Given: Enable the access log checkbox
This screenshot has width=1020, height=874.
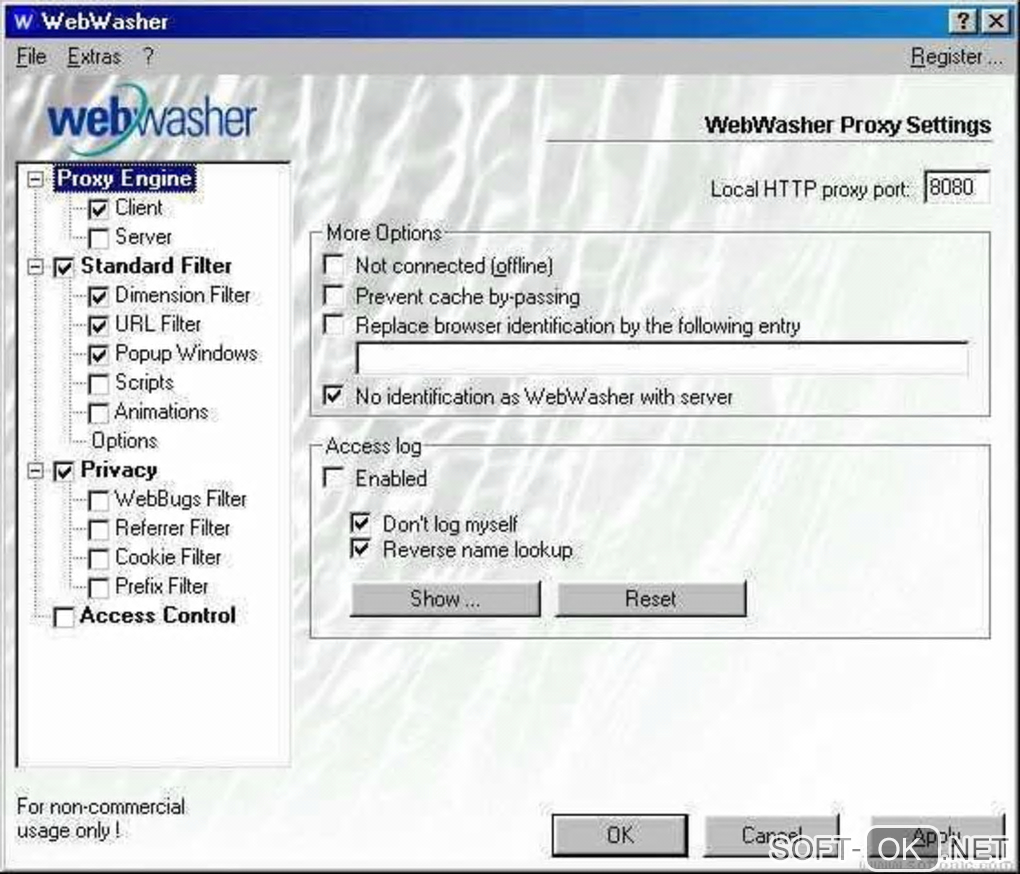Looking at the screenshot, I should [x=334, y=477].
